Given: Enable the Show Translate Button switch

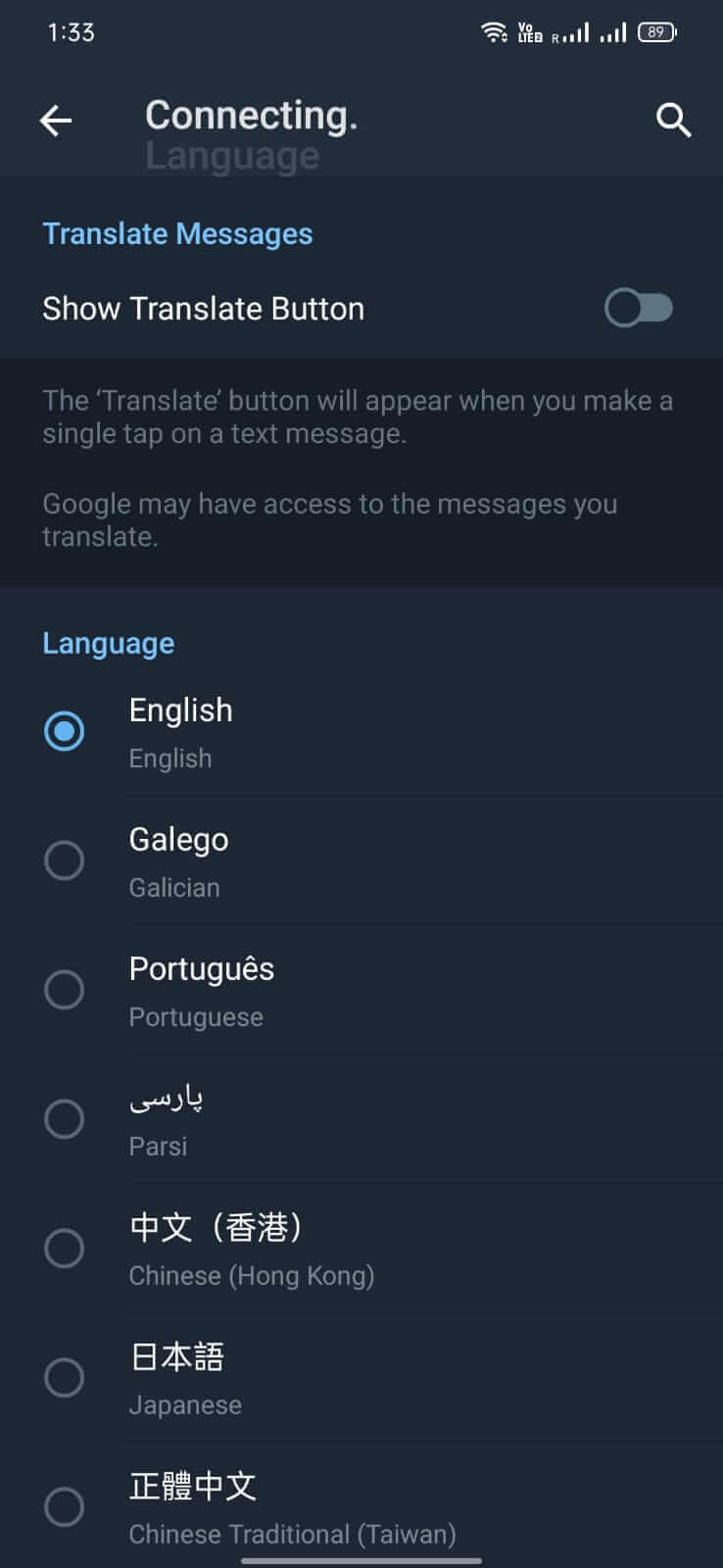Looking at the screenshot, I should click(x=638, y=308).
